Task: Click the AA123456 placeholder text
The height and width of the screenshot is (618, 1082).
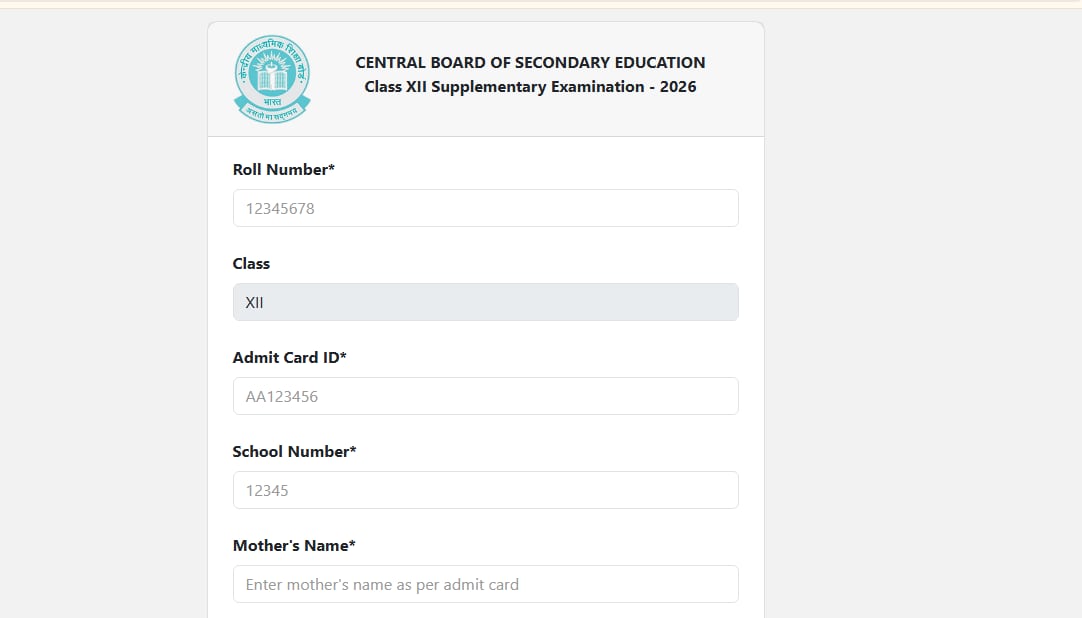Action: coord(282,397)
